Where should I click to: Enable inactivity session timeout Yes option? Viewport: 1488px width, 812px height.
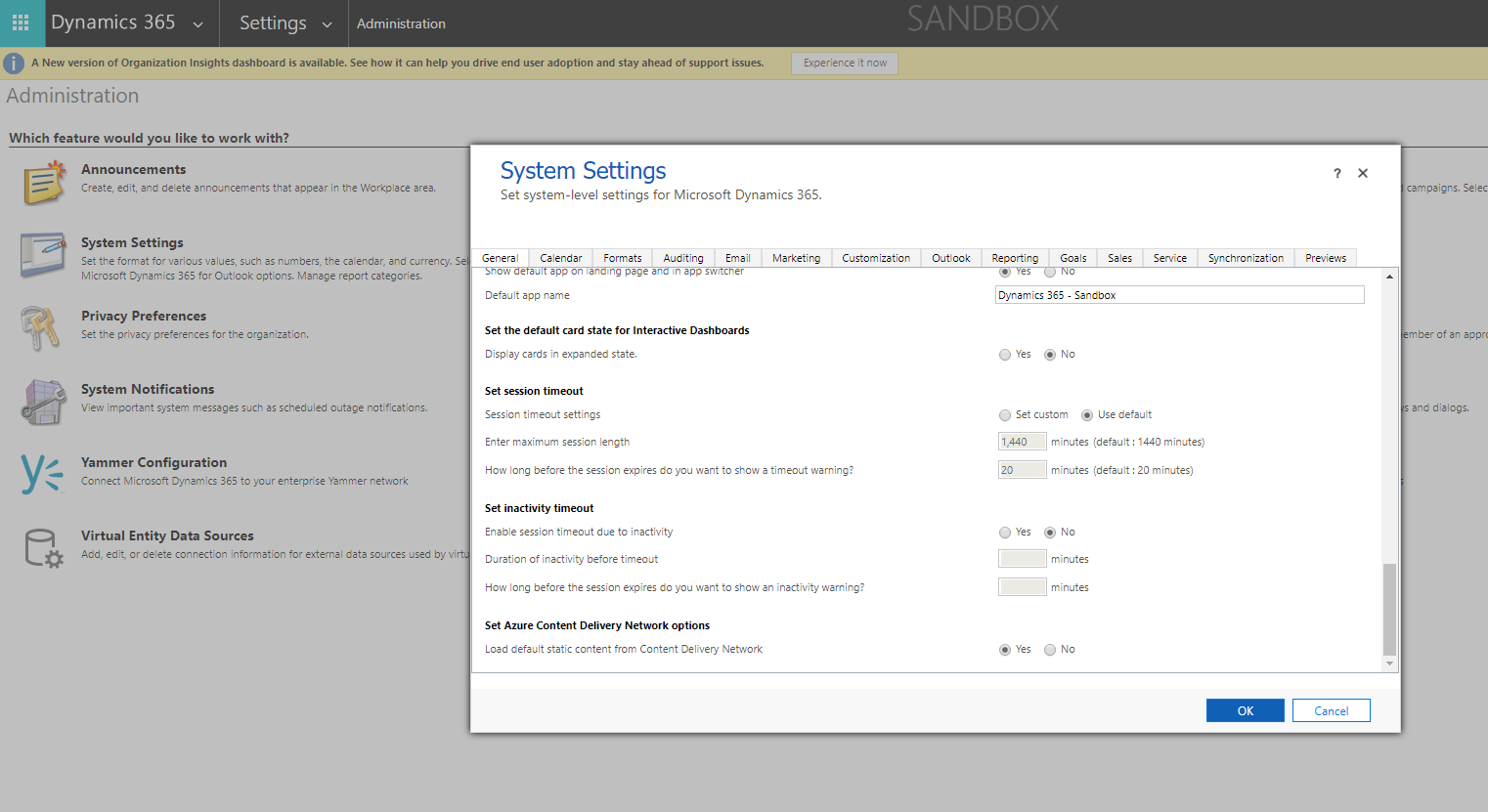coord(1005,533)
